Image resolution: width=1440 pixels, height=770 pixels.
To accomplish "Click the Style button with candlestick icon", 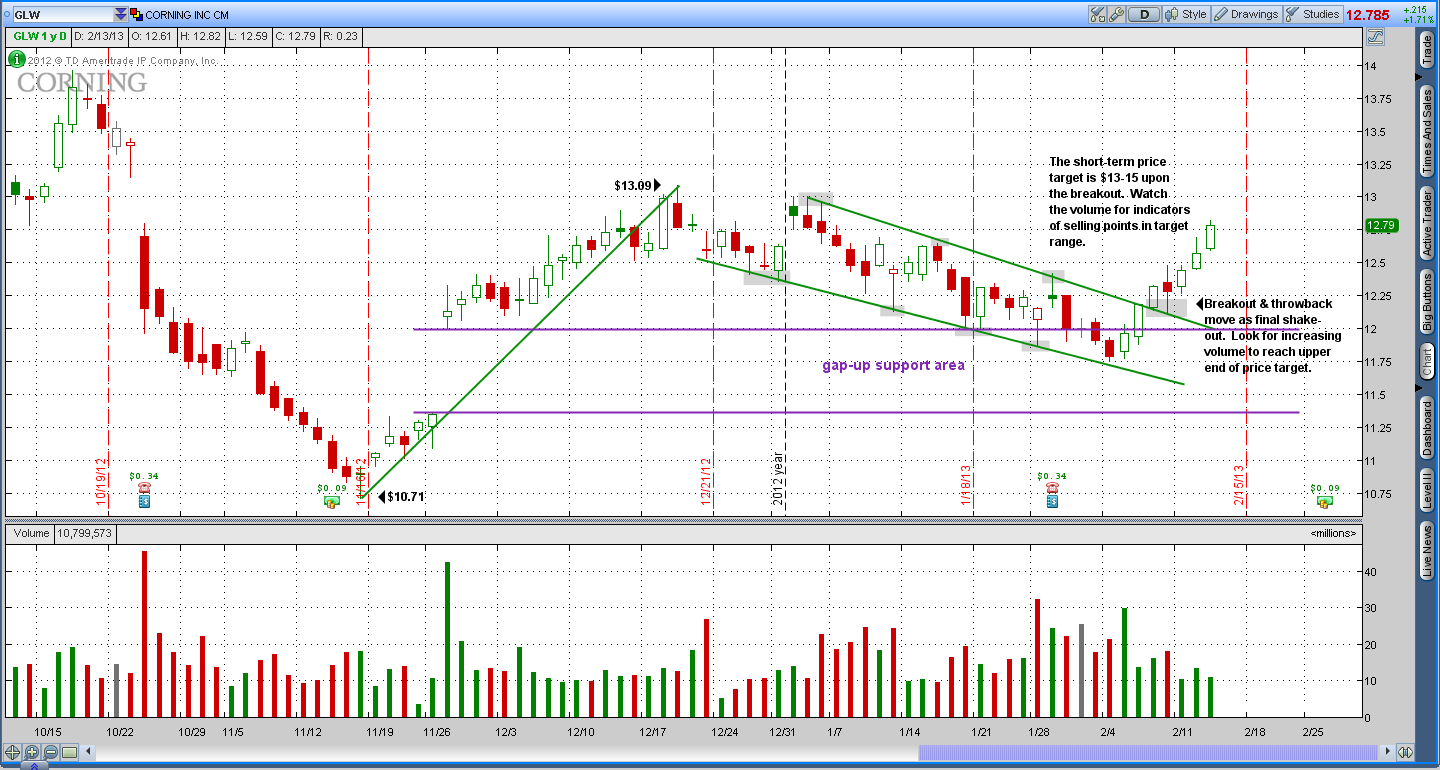I will point(1186,14).
